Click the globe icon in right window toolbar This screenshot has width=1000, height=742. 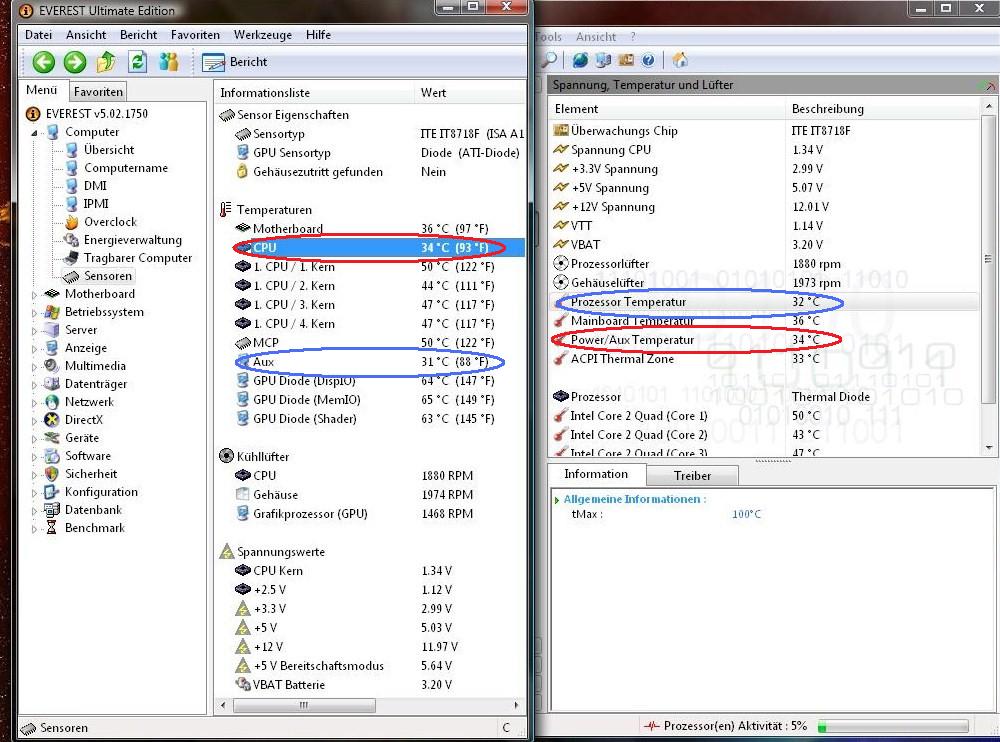click(580, 60)
